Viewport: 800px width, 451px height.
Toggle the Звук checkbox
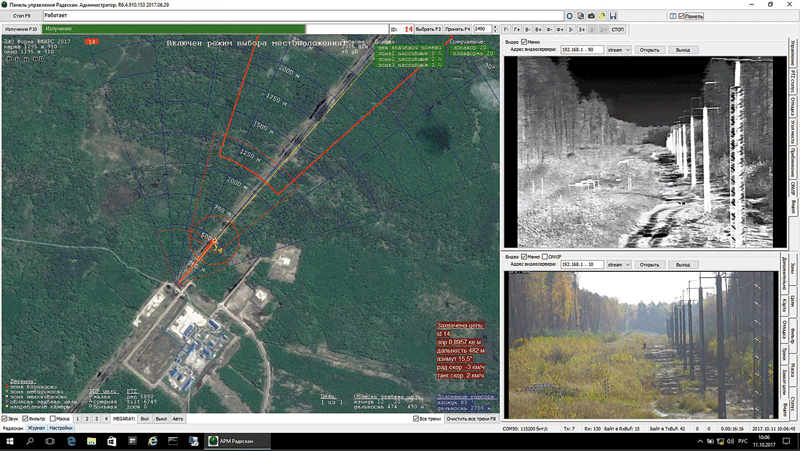[x=5, y=419]
